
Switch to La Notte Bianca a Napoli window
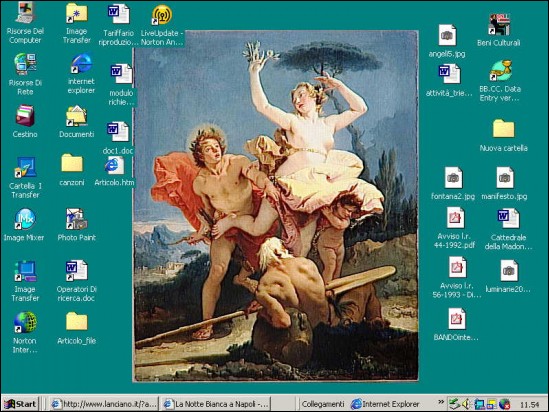pyautogui.click(x=217, y=404)
